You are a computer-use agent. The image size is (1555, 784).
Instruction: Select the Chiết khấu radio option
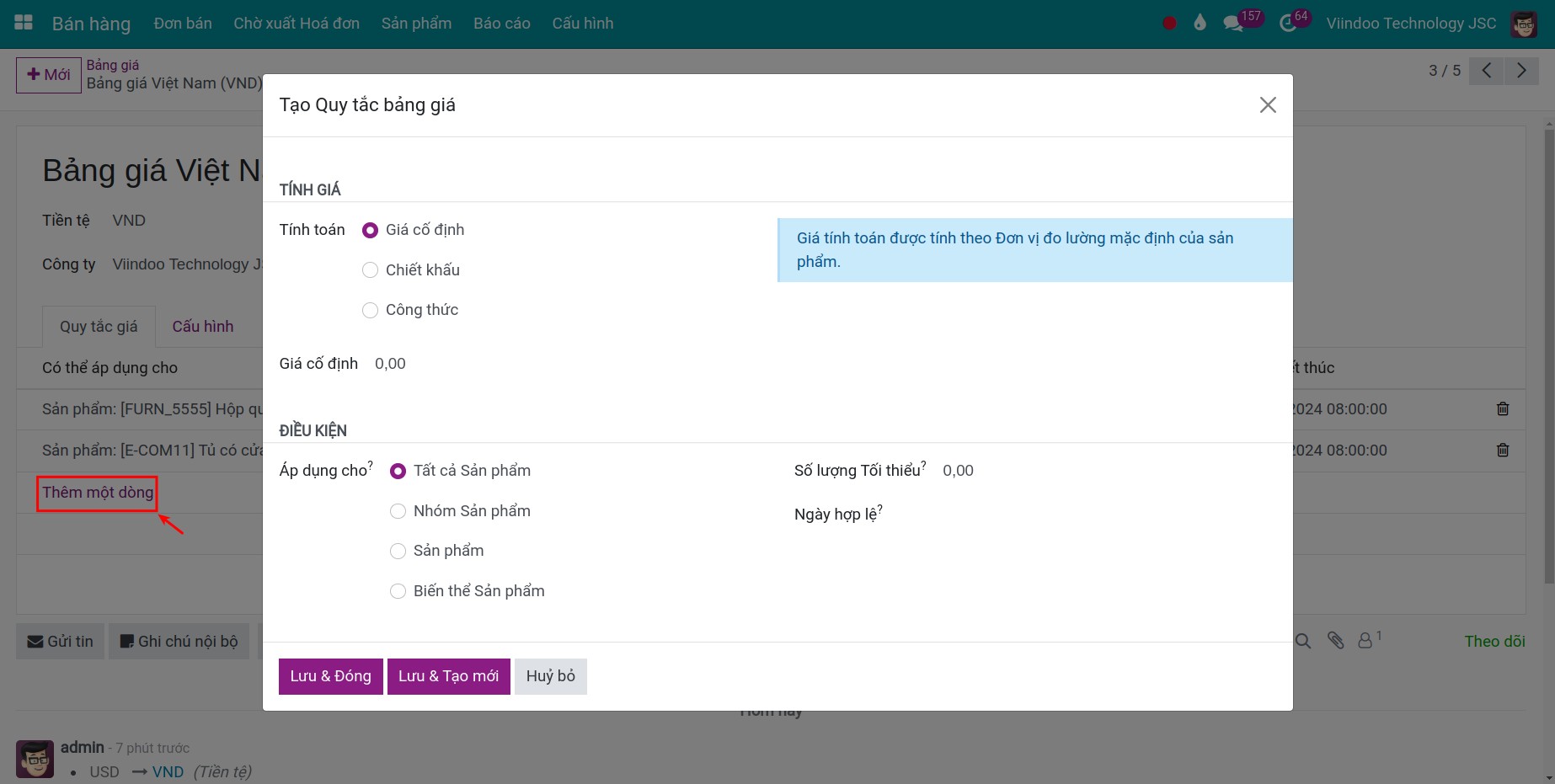tap(370, 270)
